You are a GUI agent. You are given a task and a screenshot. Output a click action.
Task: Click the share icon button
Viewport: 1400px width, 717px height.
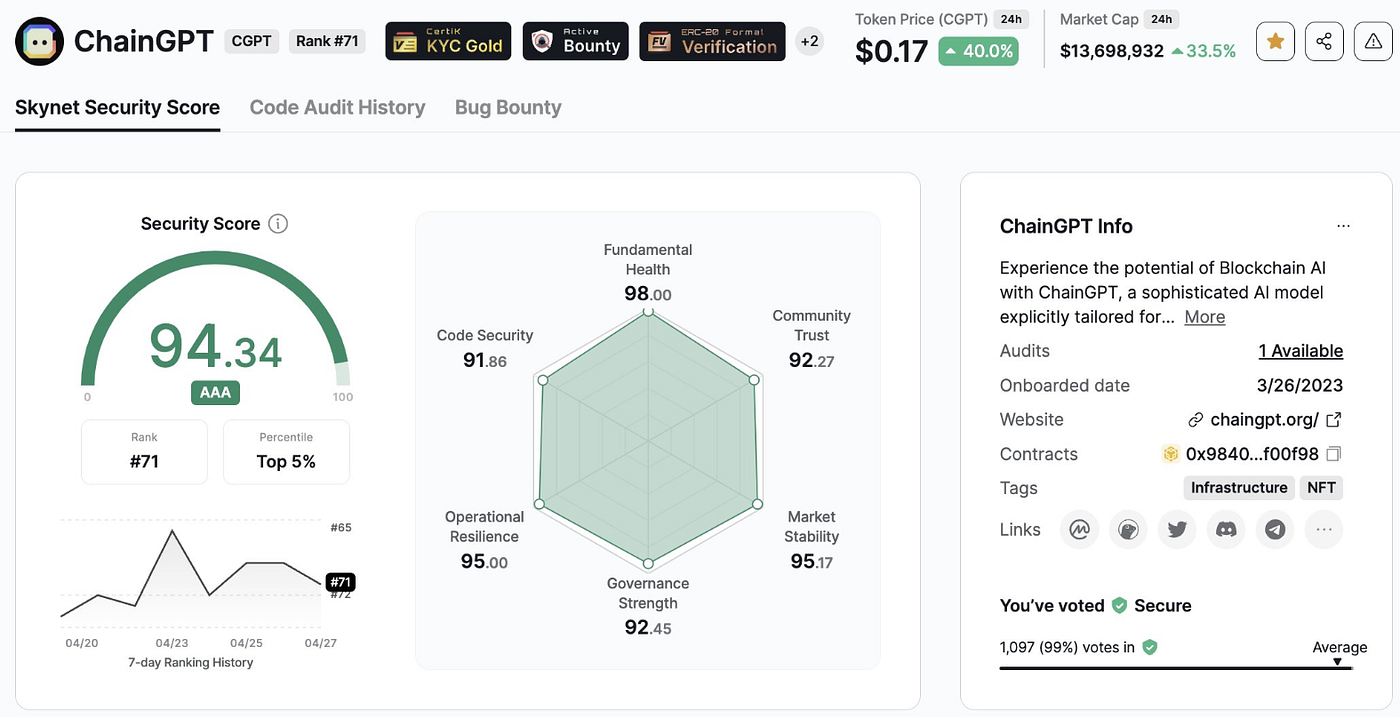[1324, 41]
